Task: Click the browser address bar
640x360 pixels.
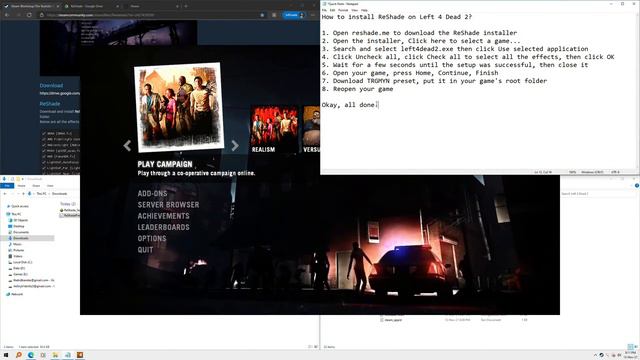Action: coord(151,15)
